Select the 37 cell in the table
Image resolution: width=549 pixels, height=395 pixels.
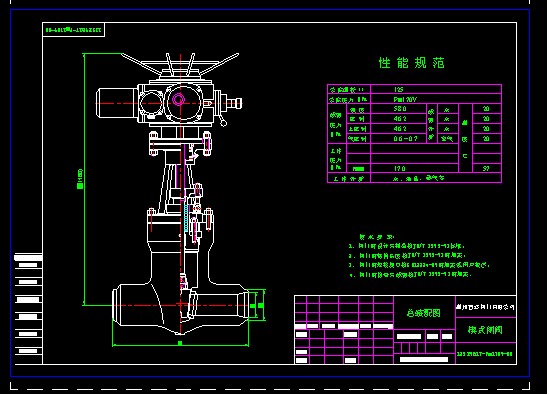tap(486, 168)
